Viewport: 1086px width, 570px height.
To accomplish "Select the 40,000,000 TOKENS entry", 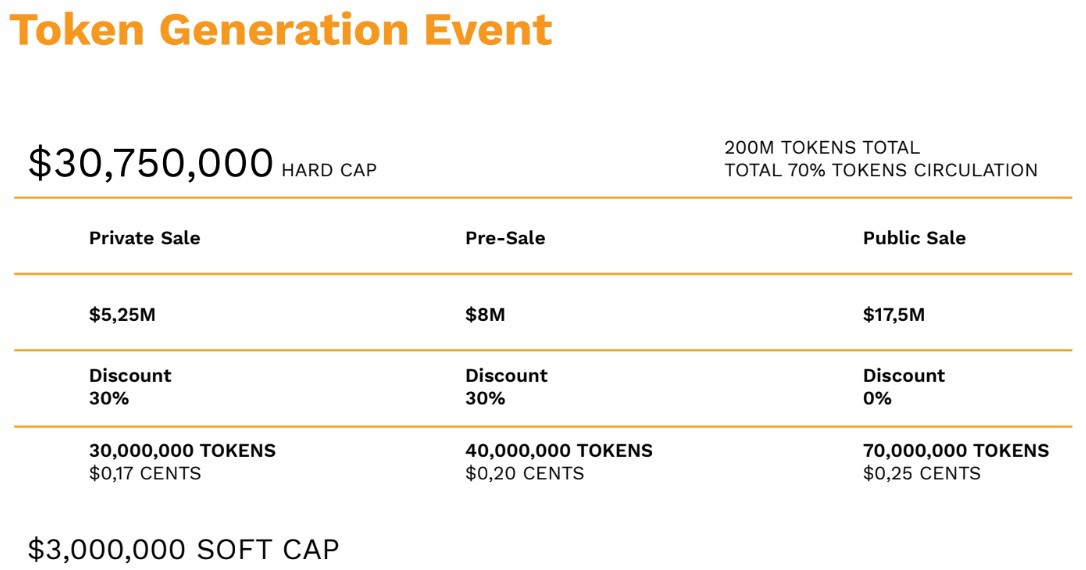I will click(559, 451).
